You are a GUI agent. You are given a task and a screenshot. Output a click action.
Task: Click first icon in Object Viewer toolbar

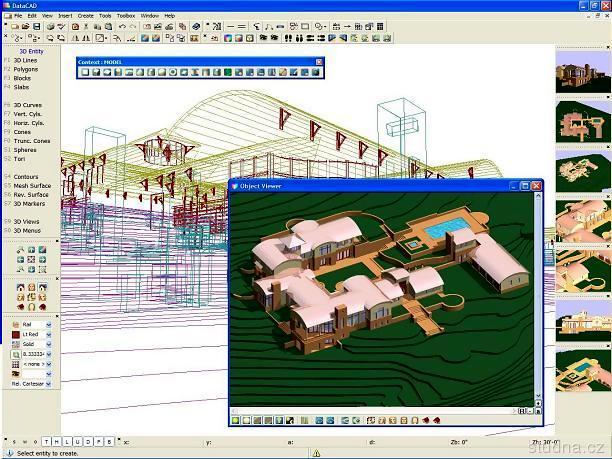(x=236, y=420)
